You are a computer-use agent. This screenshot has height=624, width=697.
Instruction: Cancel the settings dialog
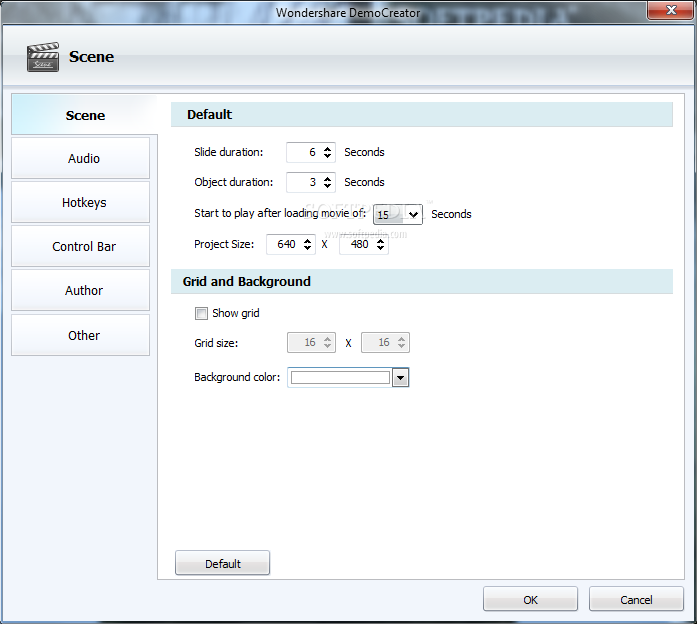636,599
